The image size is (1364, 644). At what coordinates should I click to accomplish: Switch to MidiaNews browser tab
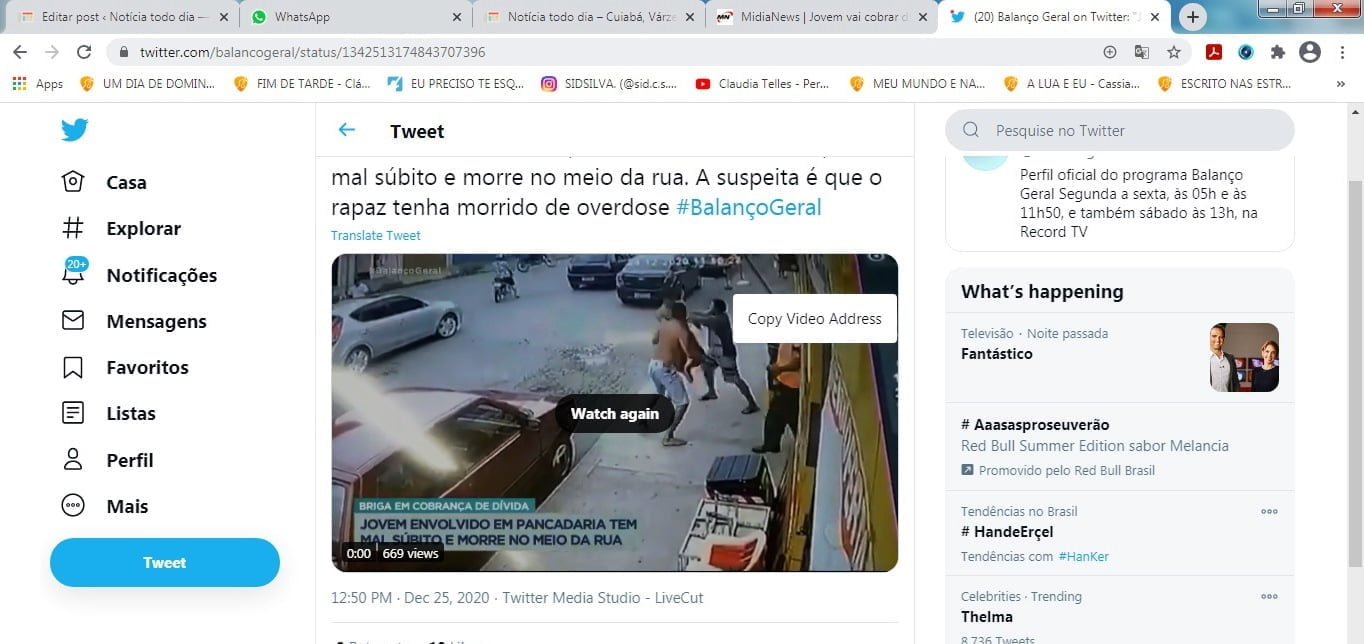coord(822,17)
